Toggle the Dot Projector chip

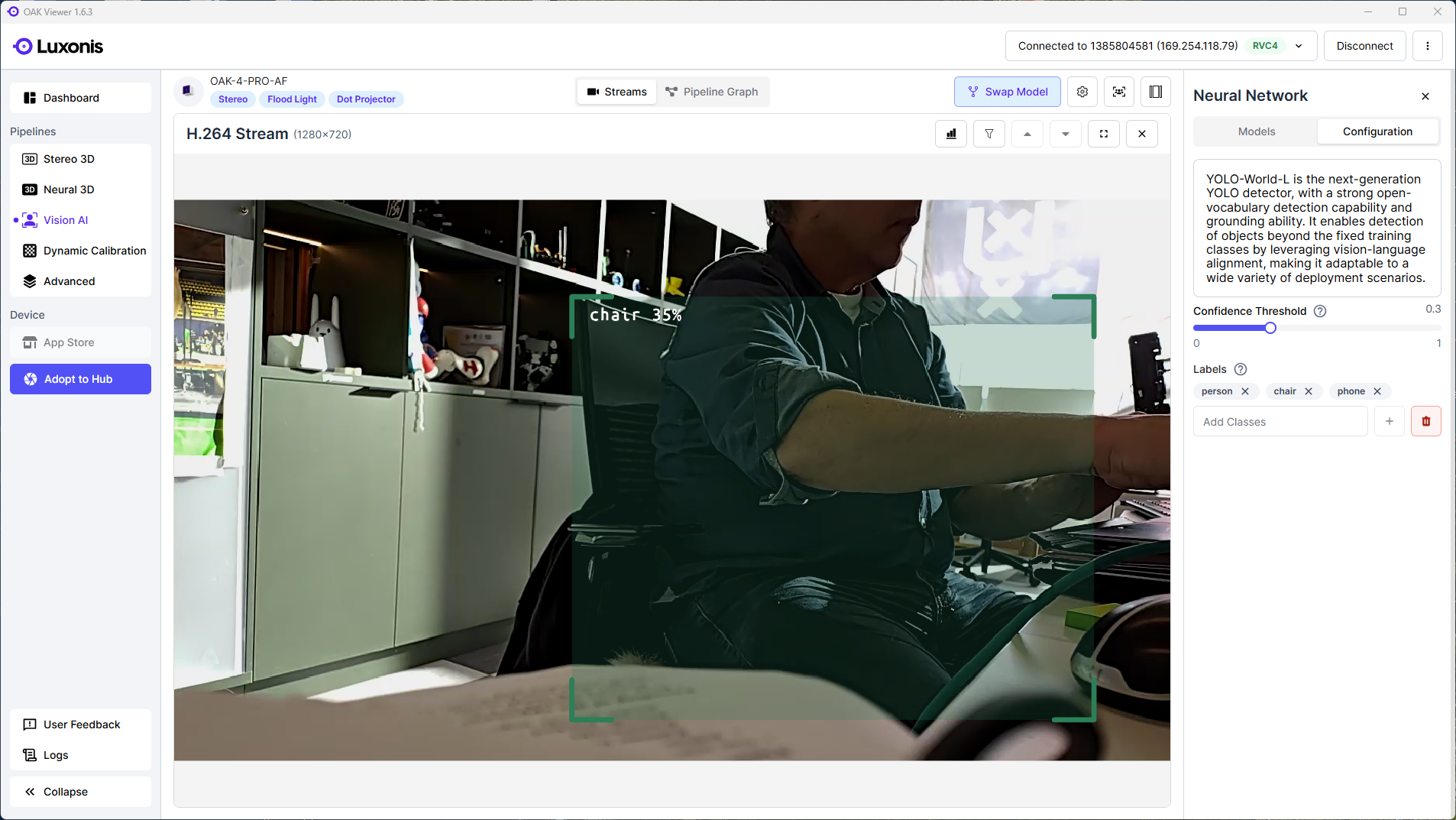coord(366,99)
